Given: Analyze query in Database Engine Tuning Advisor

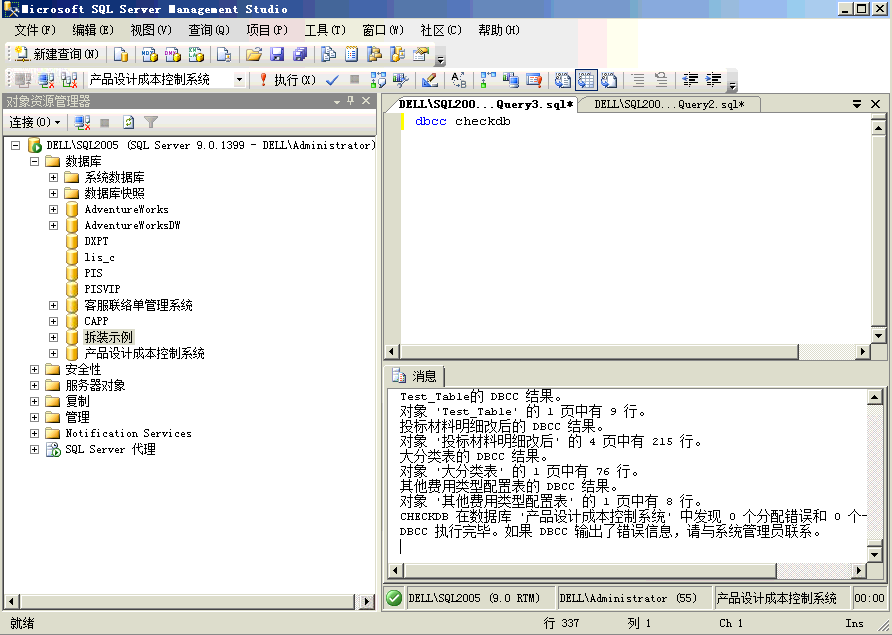Looking at the screenshot, I should pos(400,80).
